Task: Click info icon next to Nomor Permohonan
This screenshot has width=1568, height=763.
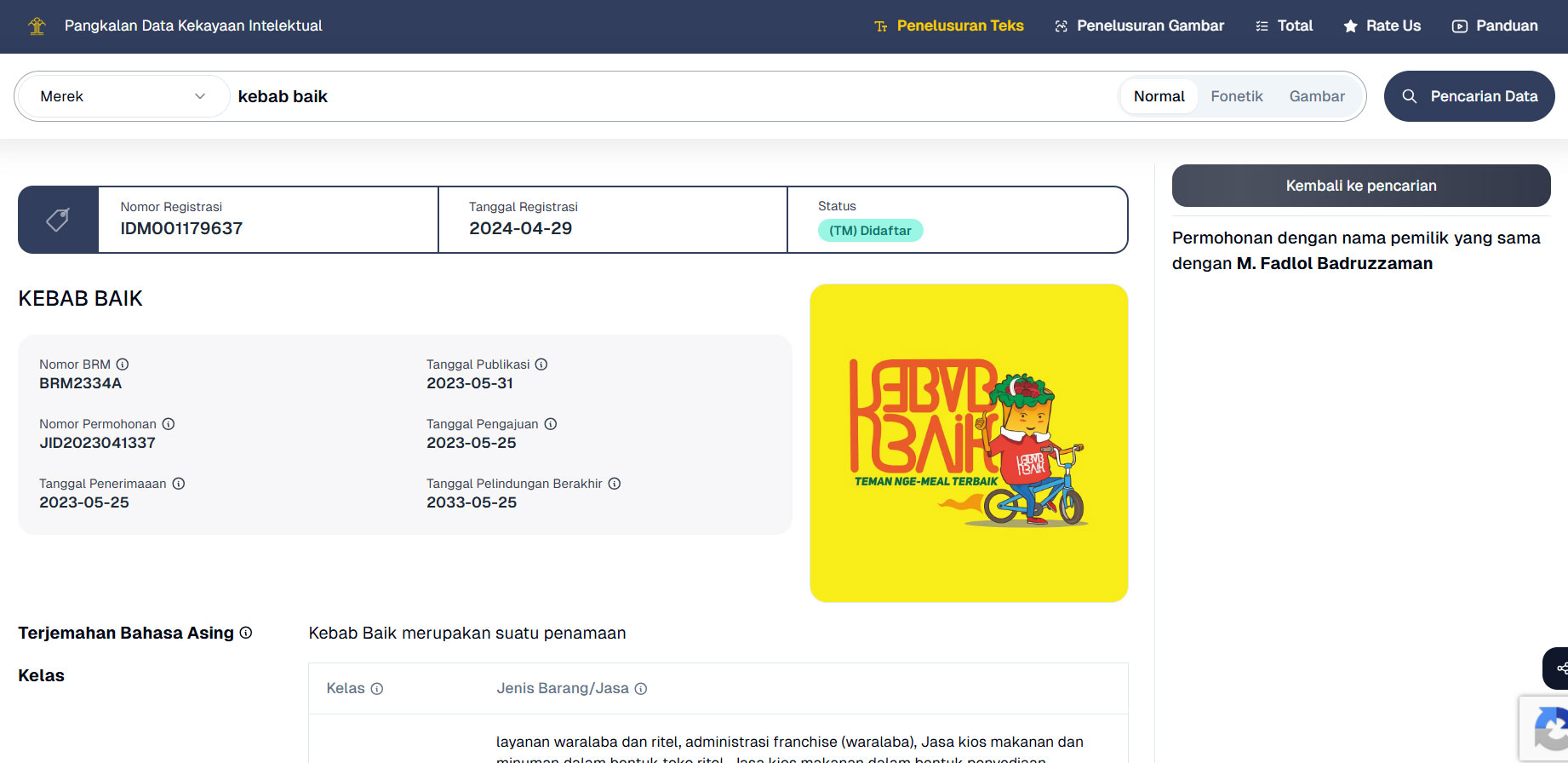Action: (169, 424)
